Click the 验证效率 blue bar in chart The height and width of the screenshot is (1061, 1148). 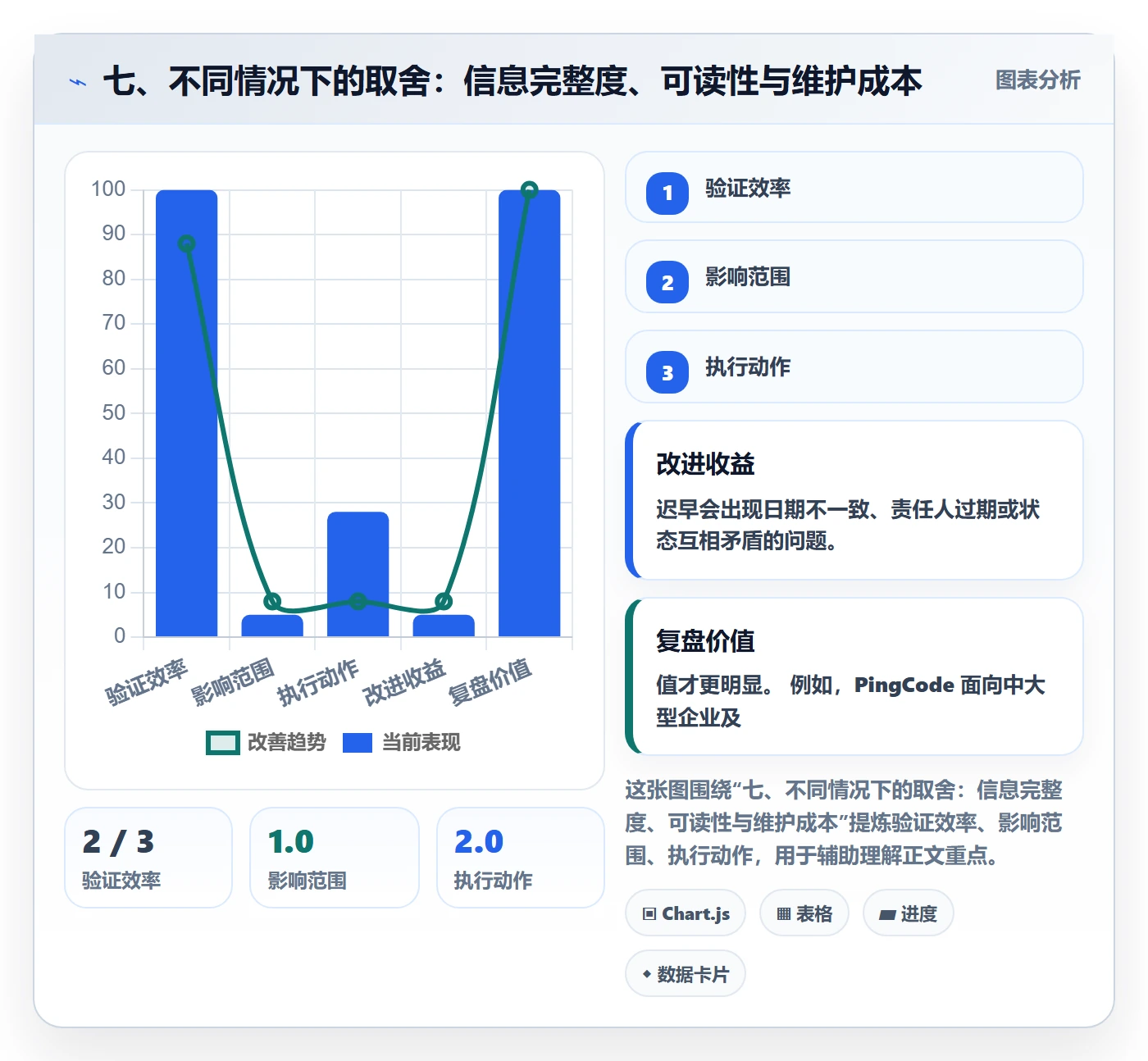(186, 413)
